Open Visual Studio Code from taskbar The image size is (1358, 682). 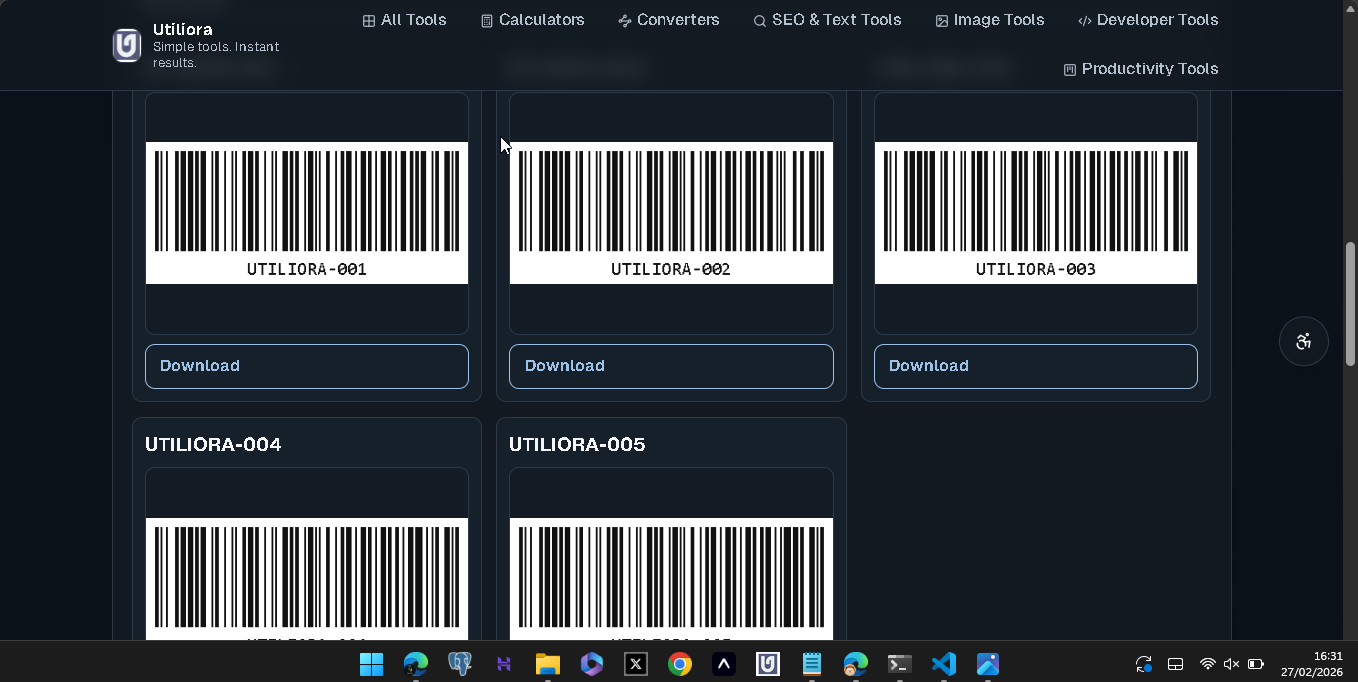click(x=944, y=664)
